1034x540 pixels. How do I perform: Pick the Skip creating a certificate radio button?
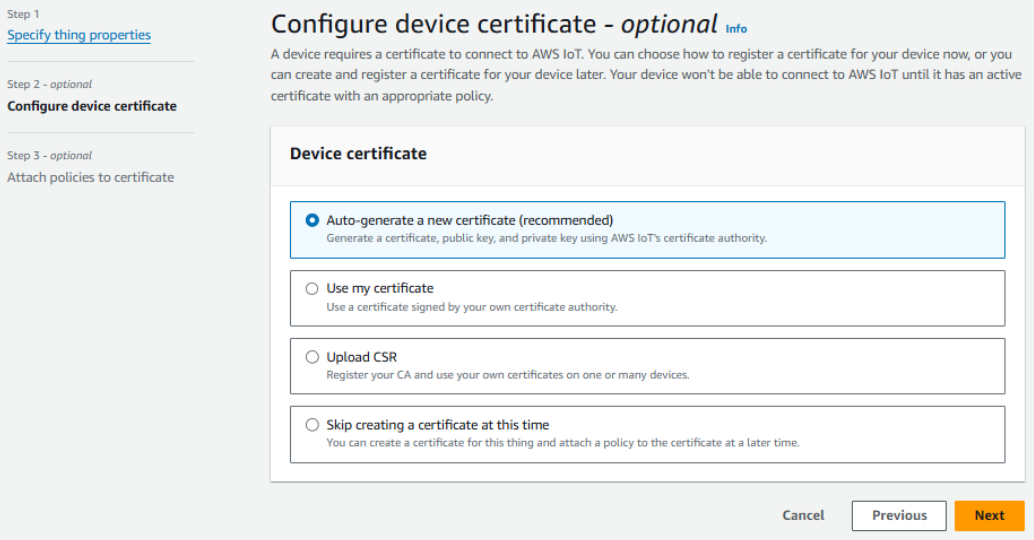coord(312,424)
